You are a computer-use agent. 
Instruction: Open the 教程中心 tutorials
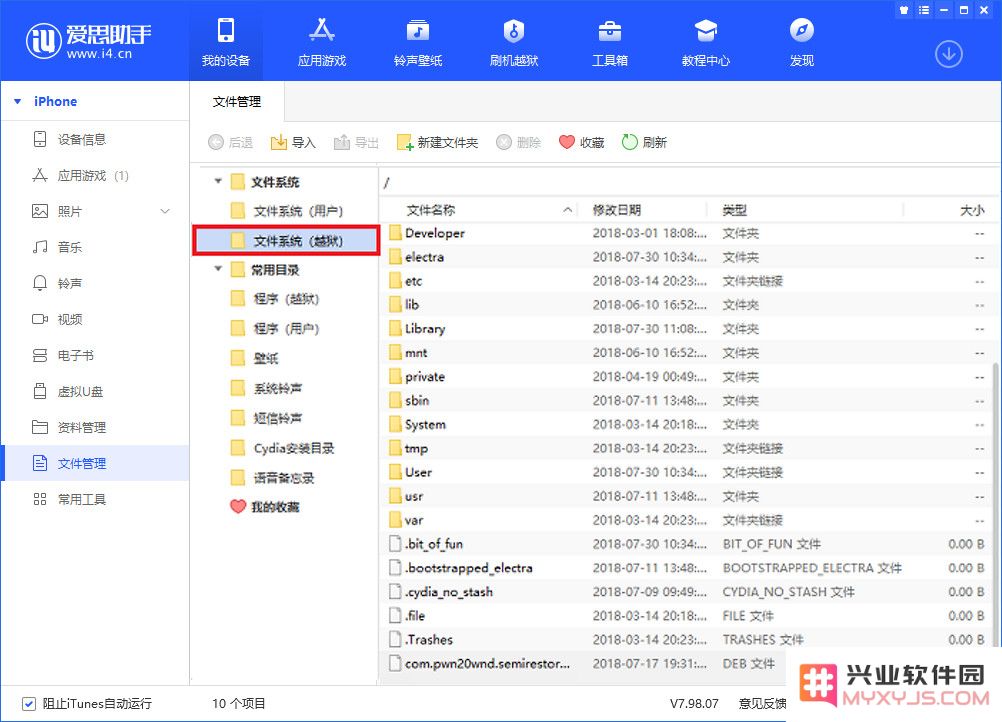[705, 42]
